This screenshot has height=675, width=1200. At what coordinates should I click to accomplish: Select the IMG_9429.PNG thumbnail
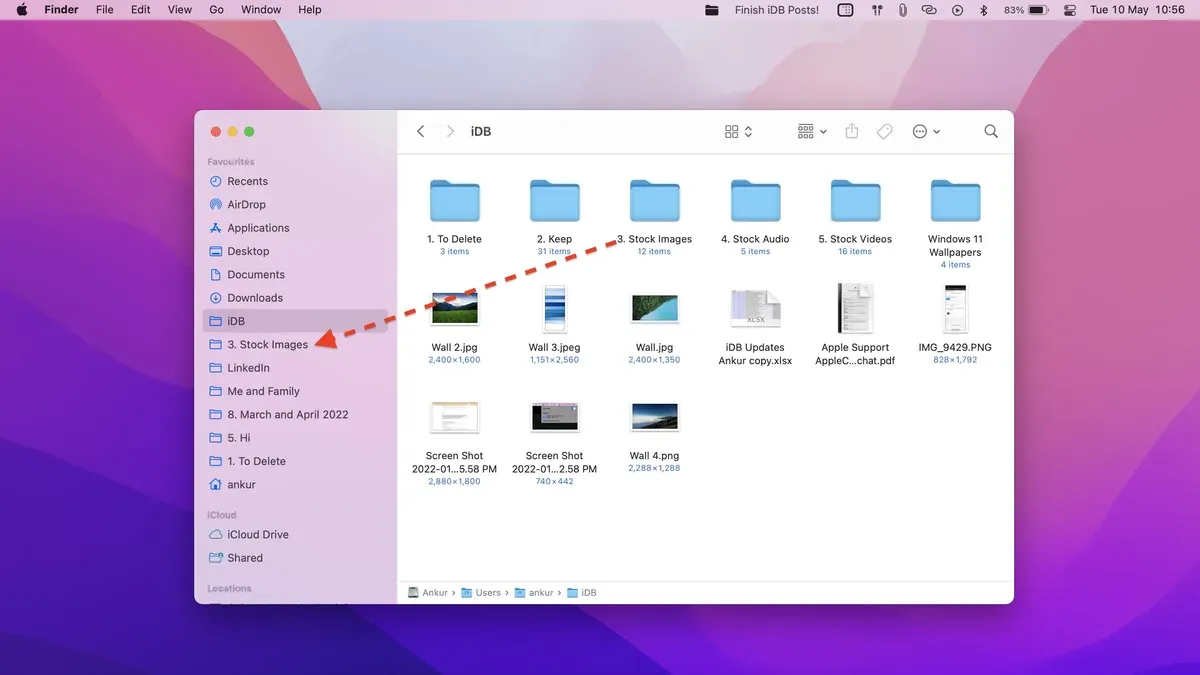955,308
